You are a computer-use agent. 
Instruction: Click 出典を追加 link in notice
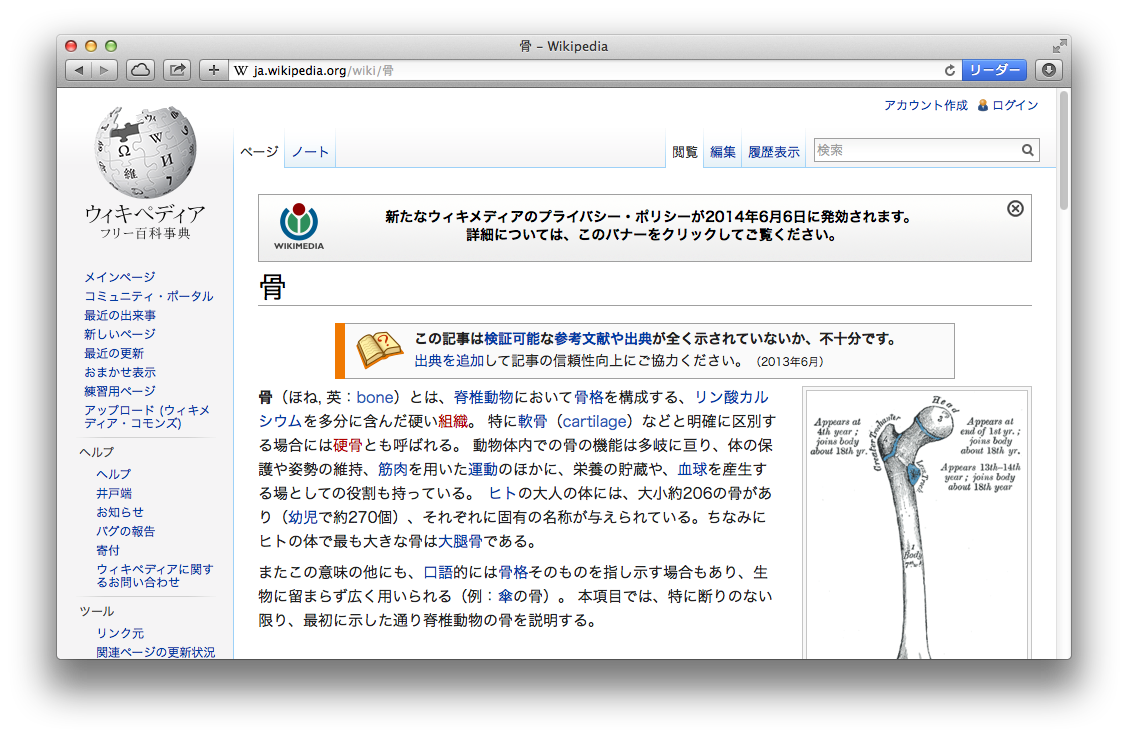449,360
